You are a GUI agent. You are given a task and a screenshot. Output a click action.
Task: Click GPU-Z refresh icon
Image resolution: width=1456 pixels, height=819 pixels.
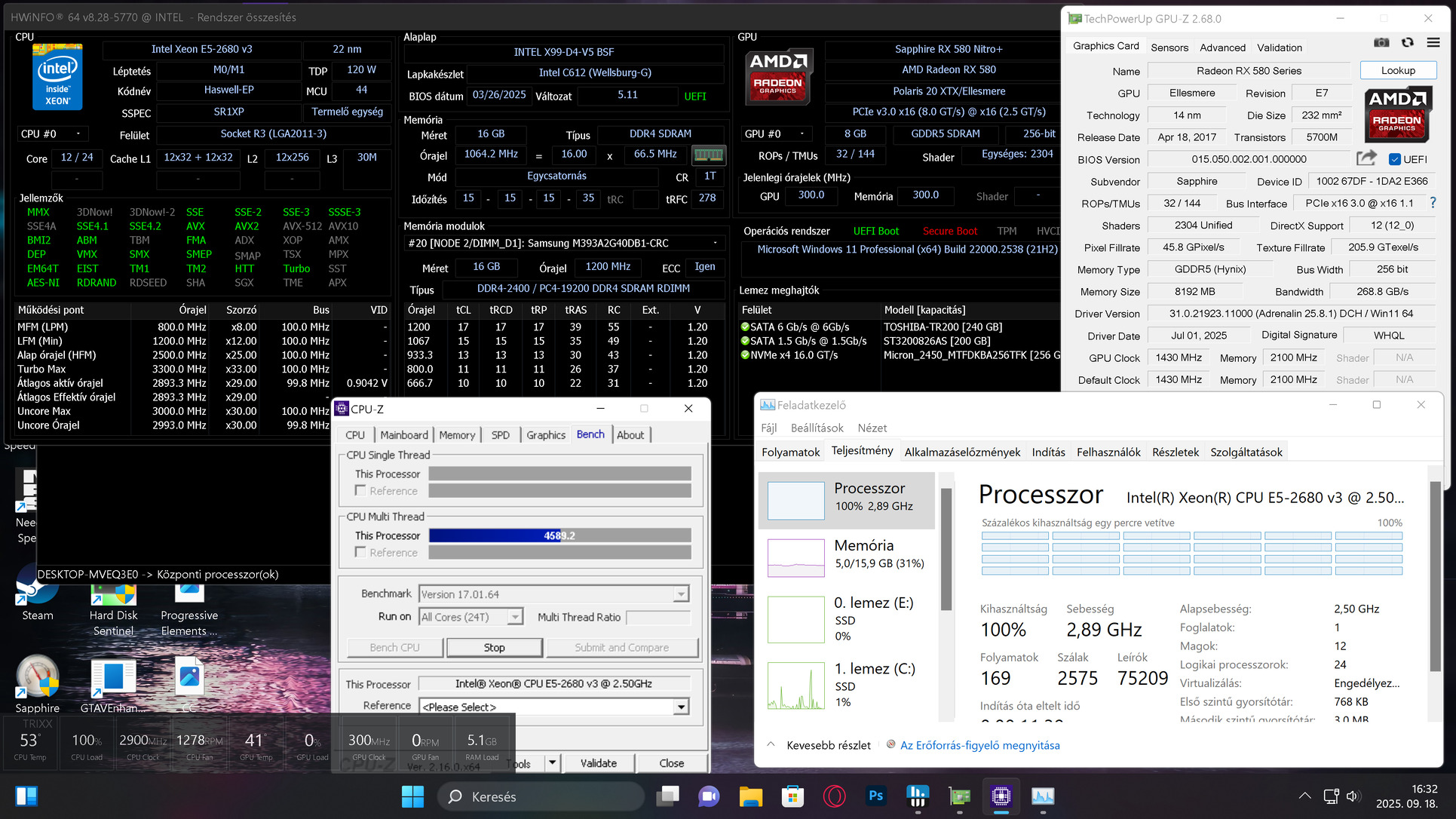(1407, 43)
